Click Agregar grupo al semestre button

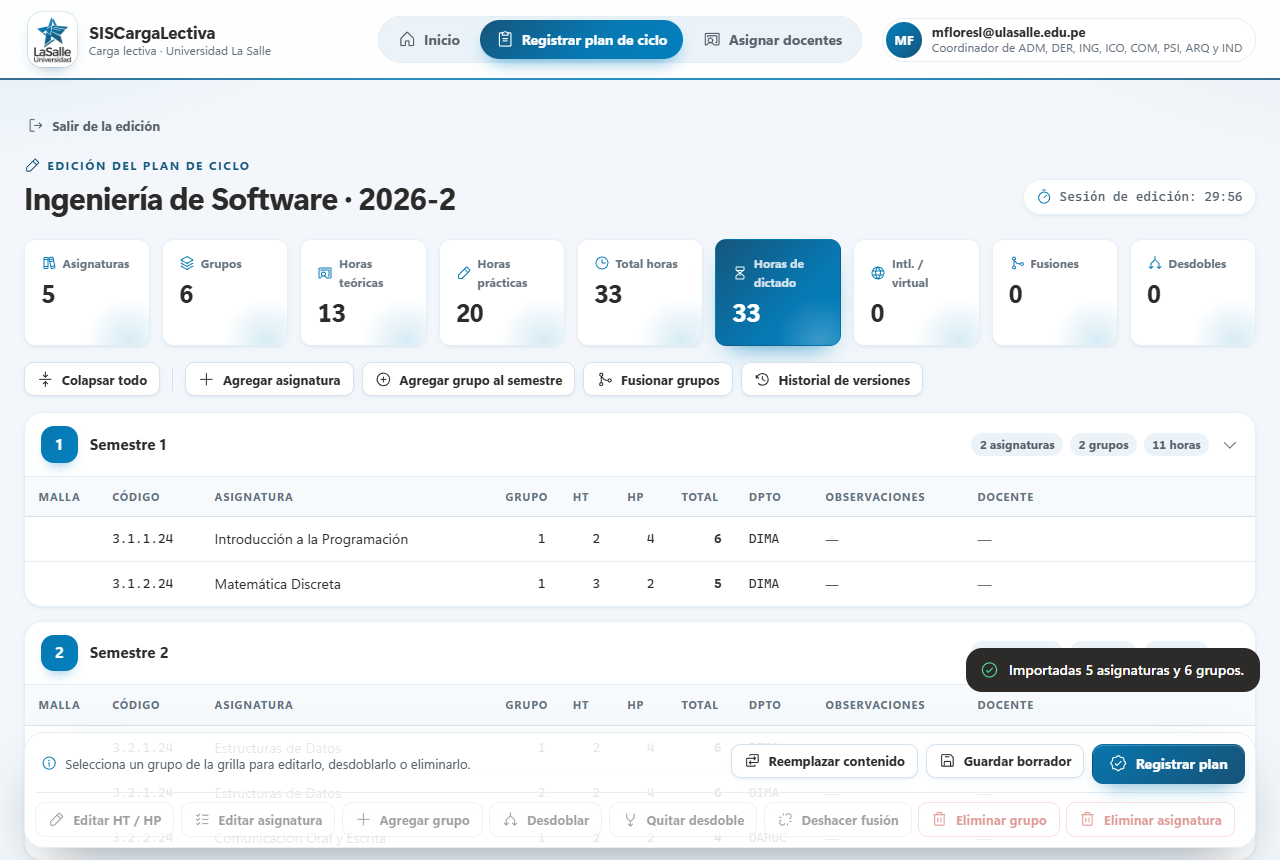coord(468,379)
